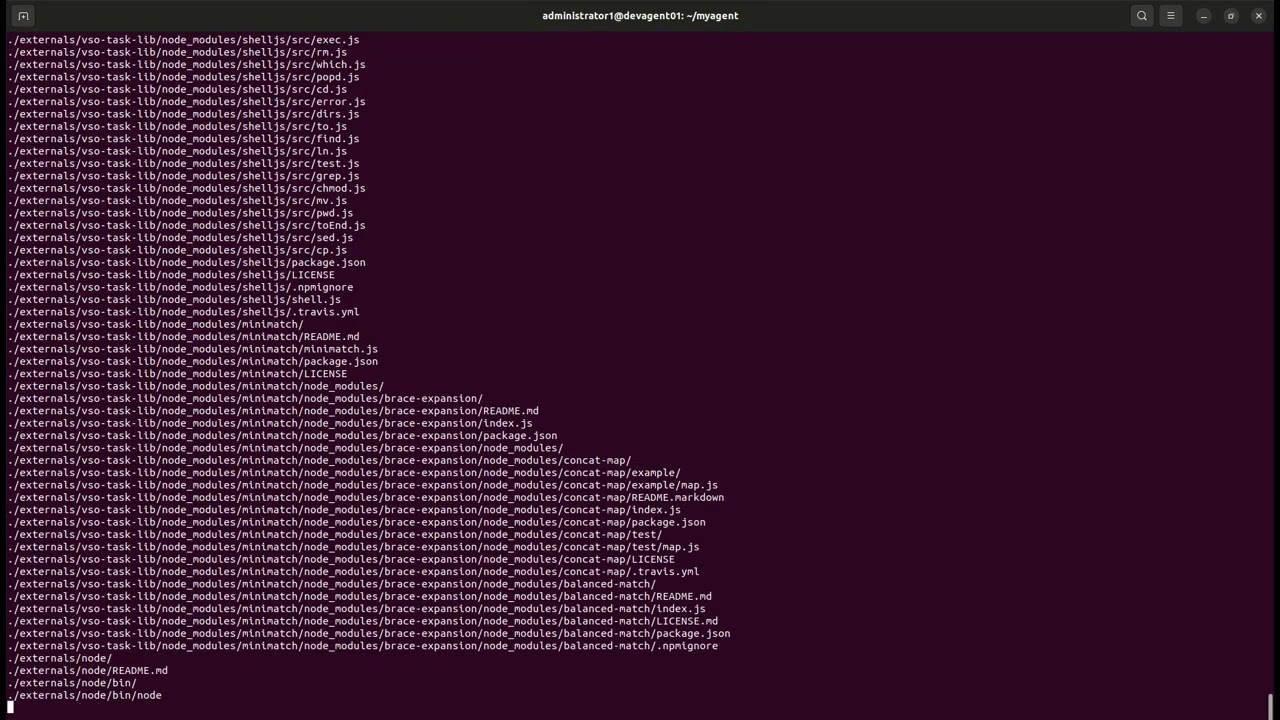Image resolution: width=1280 pixels, height=720 pixels.
Task: Select line ending shelljs/shell.js
Action: point(175,299)
